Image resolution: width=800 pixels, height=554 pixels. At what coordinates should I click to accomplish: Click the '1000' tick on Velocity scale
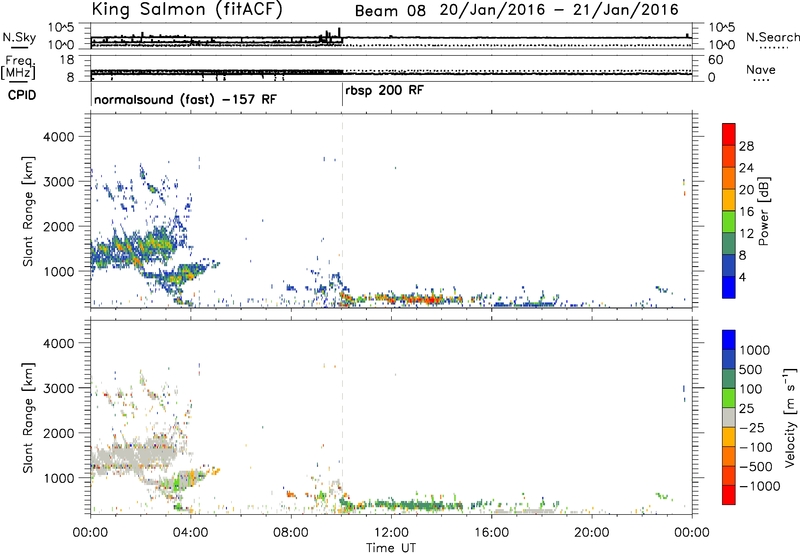click(755, 350)
